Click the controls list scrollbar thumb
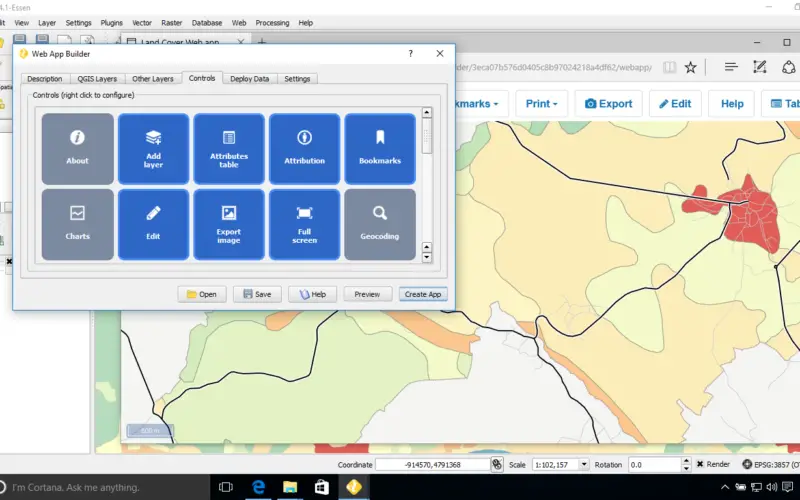The image size is (800, 500). coord(427,136)
